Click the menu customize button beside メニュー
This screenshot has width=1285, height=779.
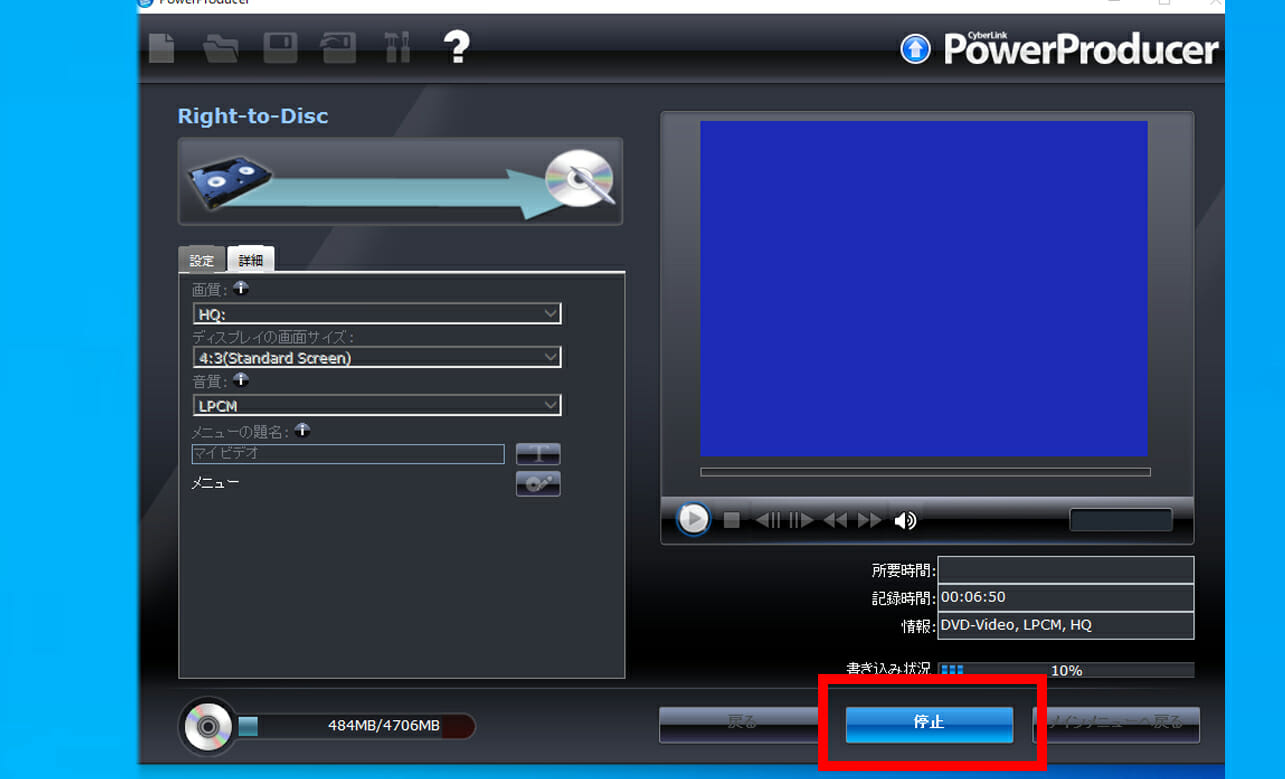point(538,484)
